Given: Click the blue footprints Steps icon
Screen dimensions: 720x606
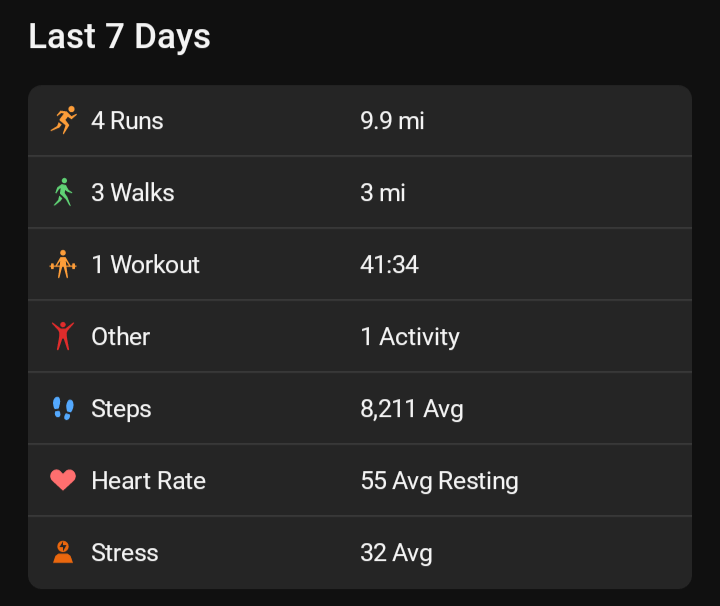Looking at the screenshot, I should (x=63, y=409).
